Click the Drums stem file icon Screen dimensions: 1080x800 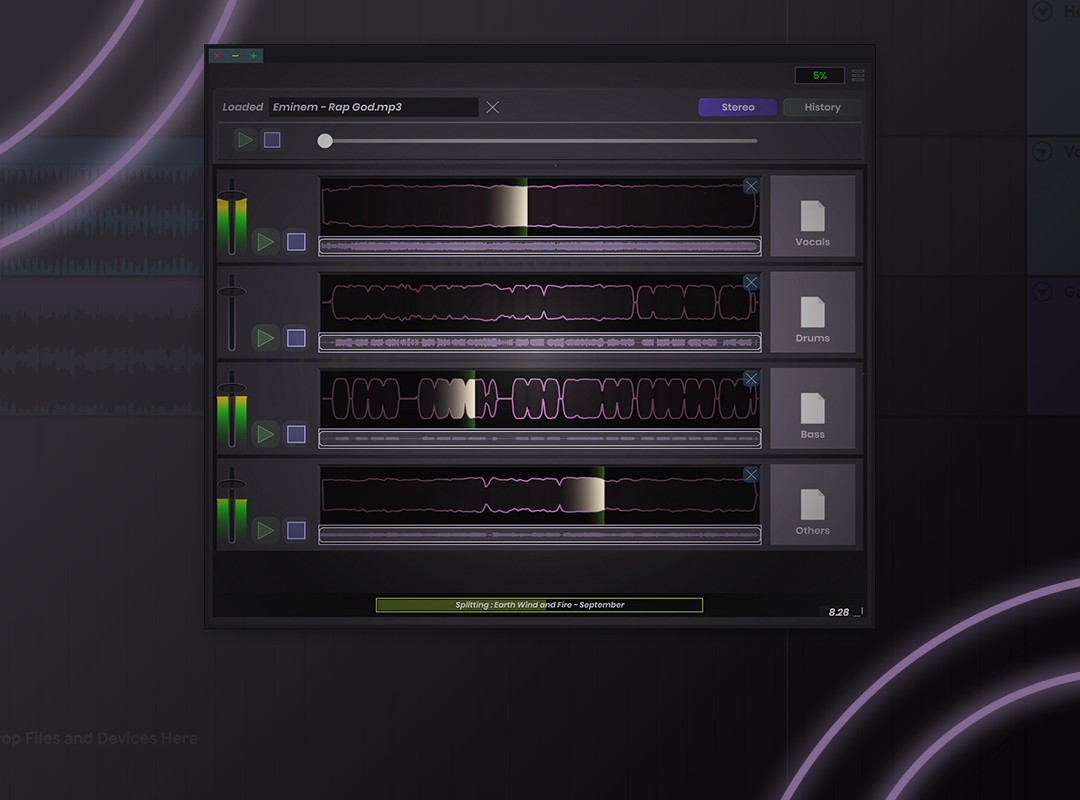[x=812, y=312]
